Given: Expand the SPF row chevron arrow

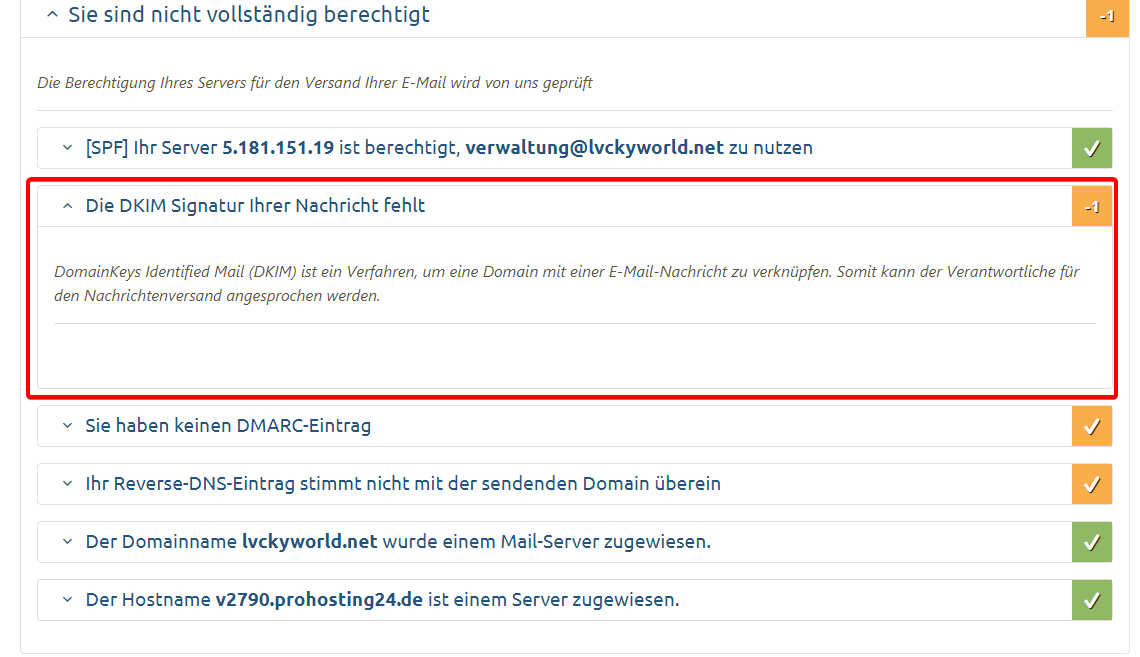Looking at the screenshot, I should (x=67, y=148).
